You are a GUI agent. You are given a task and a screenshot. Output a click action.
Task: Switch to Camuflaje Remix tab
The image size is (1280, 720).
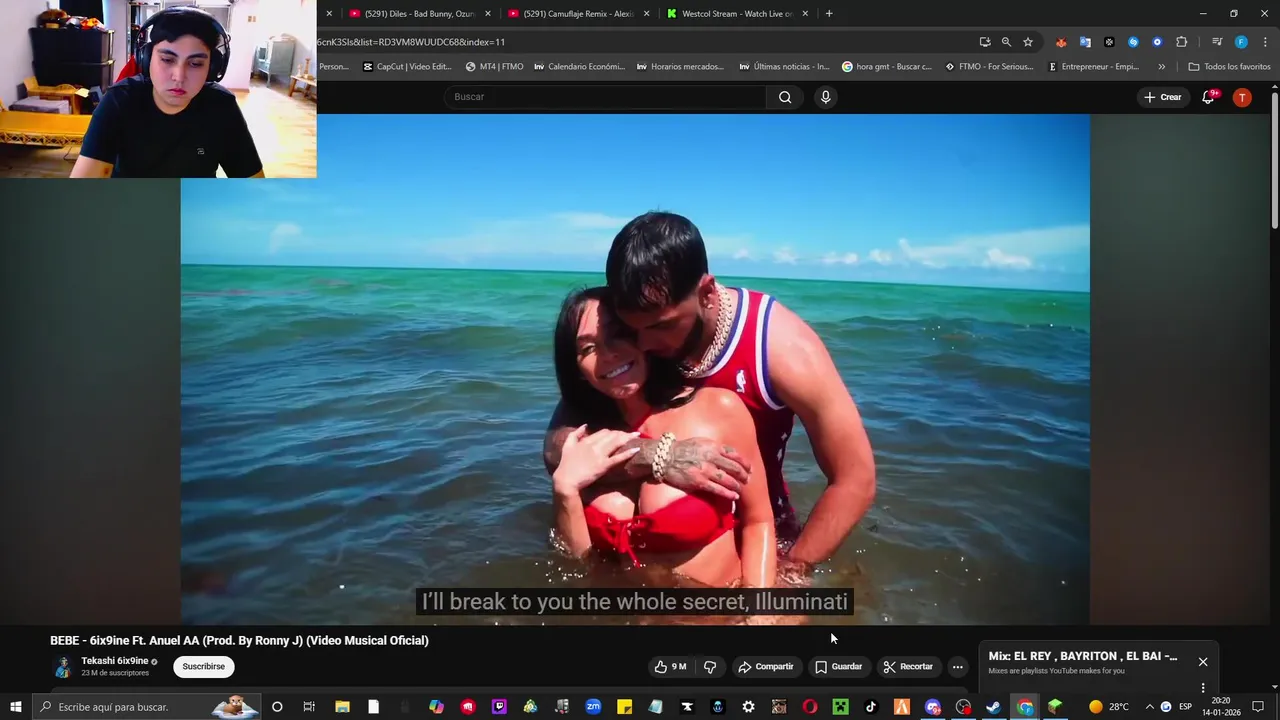576,14
